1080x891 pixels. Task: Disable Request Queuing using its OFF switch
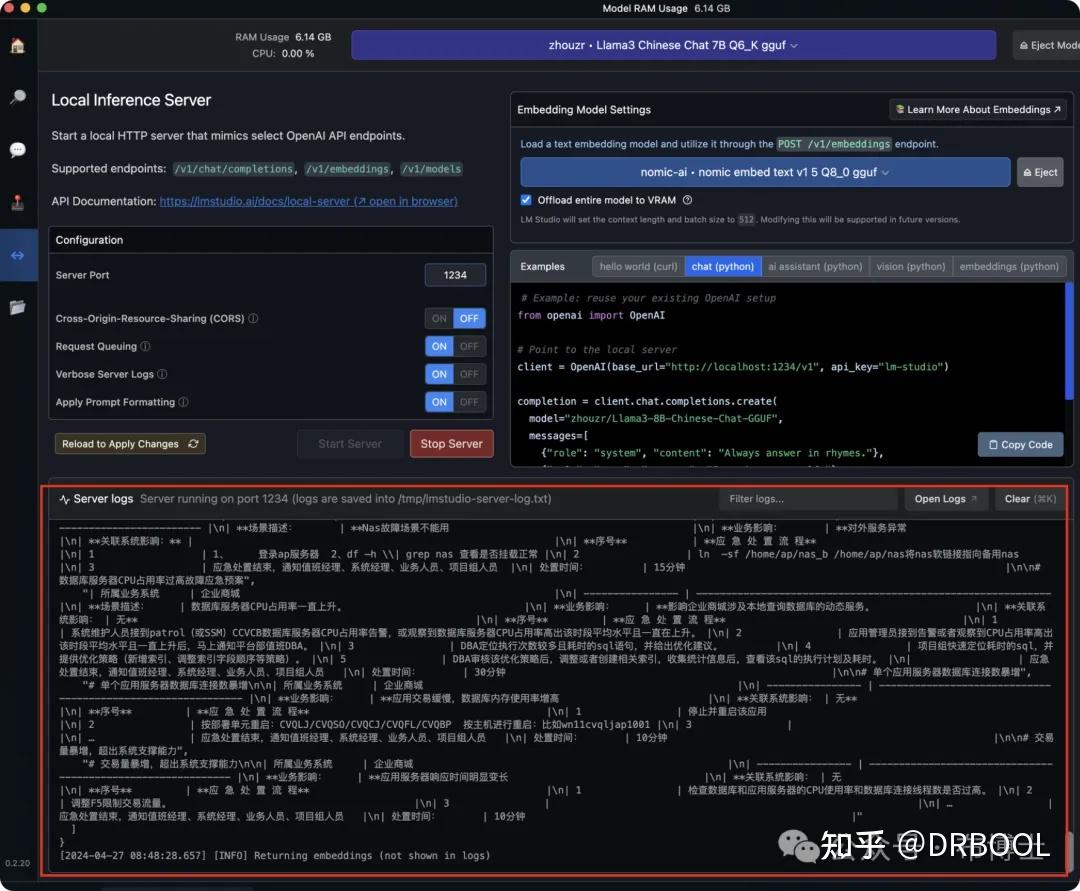469,346
